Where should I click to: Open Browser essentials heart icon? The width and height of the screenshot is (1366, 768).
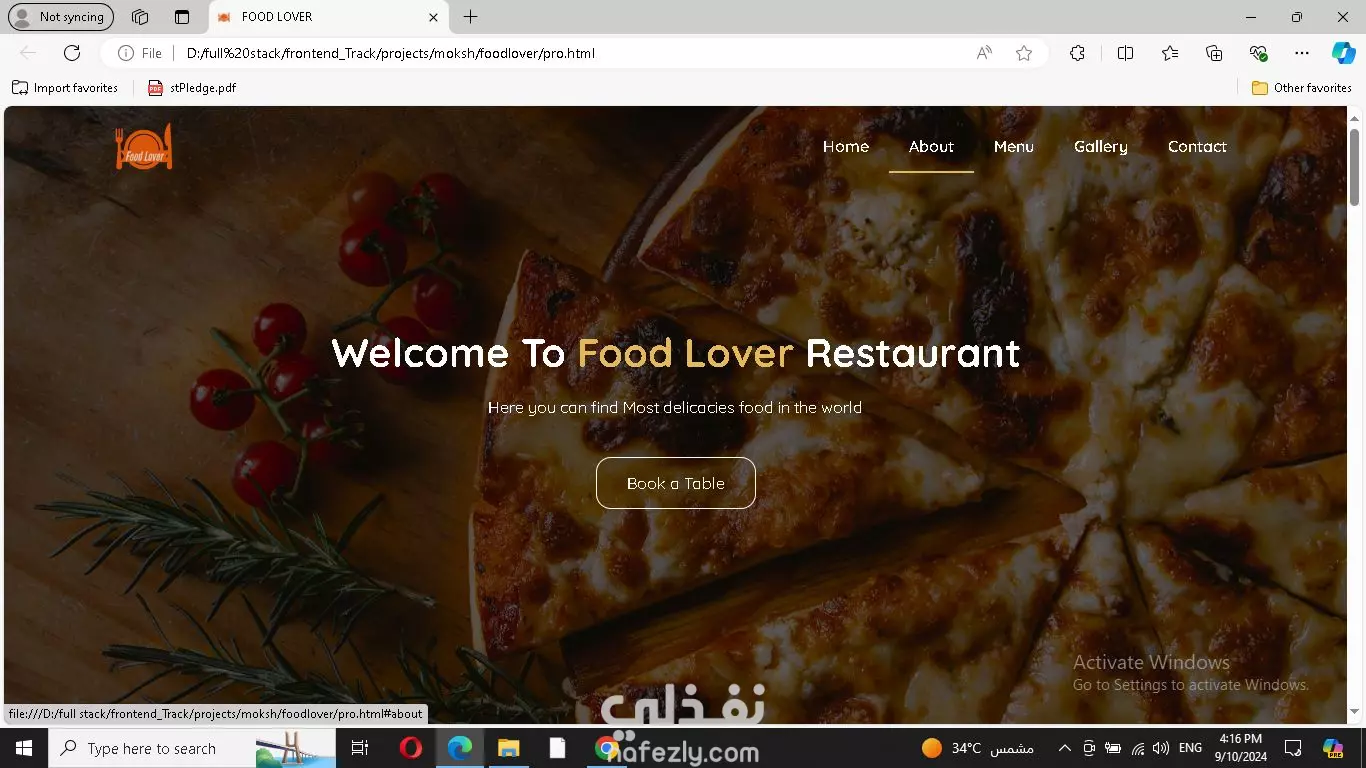point(1258,53)
